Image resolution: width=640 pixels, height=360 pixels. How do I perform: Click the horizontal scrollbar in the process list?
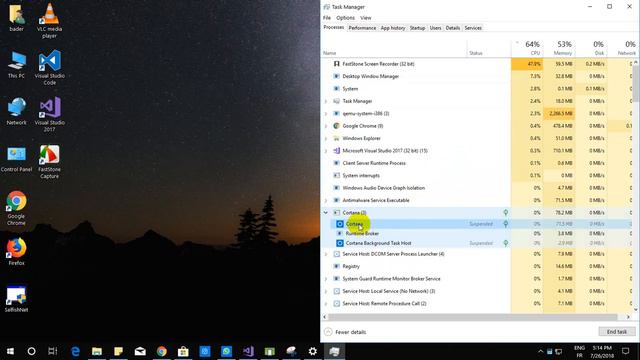[473, 317]
